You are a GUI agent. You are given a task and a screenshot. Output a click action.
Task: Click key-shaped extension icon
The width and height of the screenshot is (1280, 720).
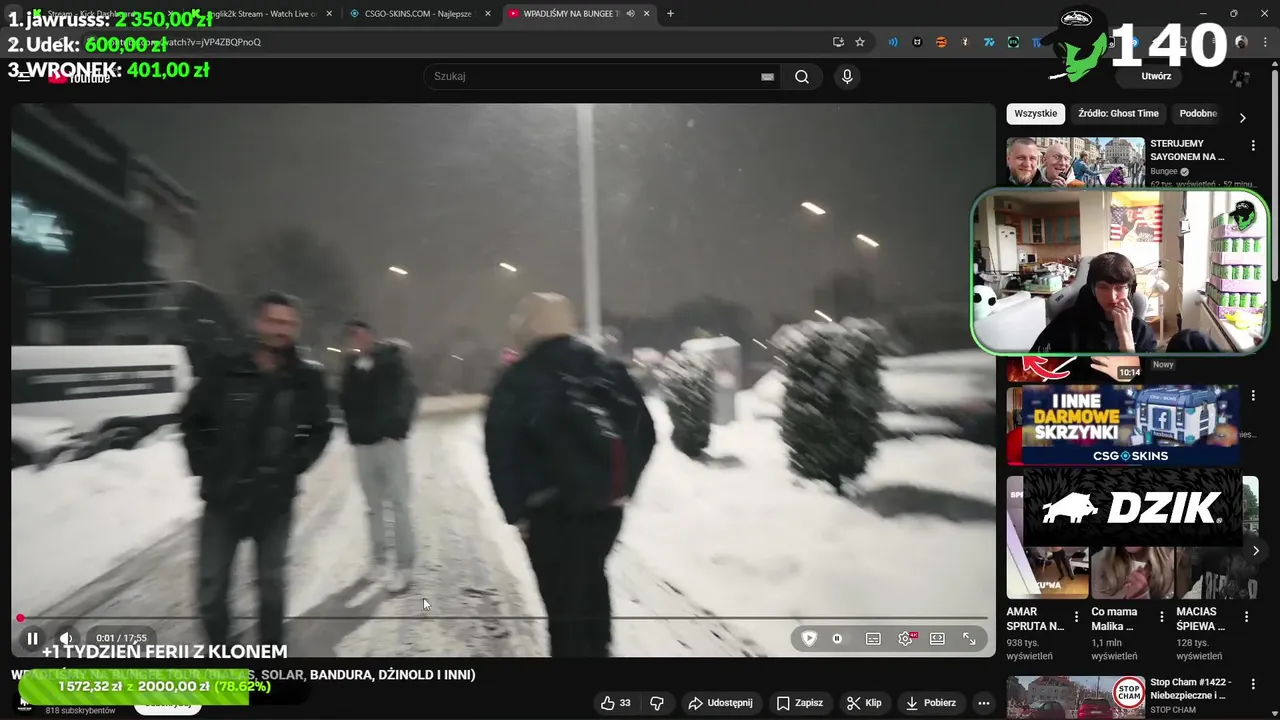[x=965, y=42]
